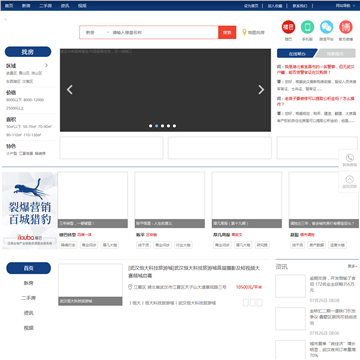Expand the 网站导航 dropdown in top bar
The height and width of the screenshot is (360, 360).
[x=345, y=6]
